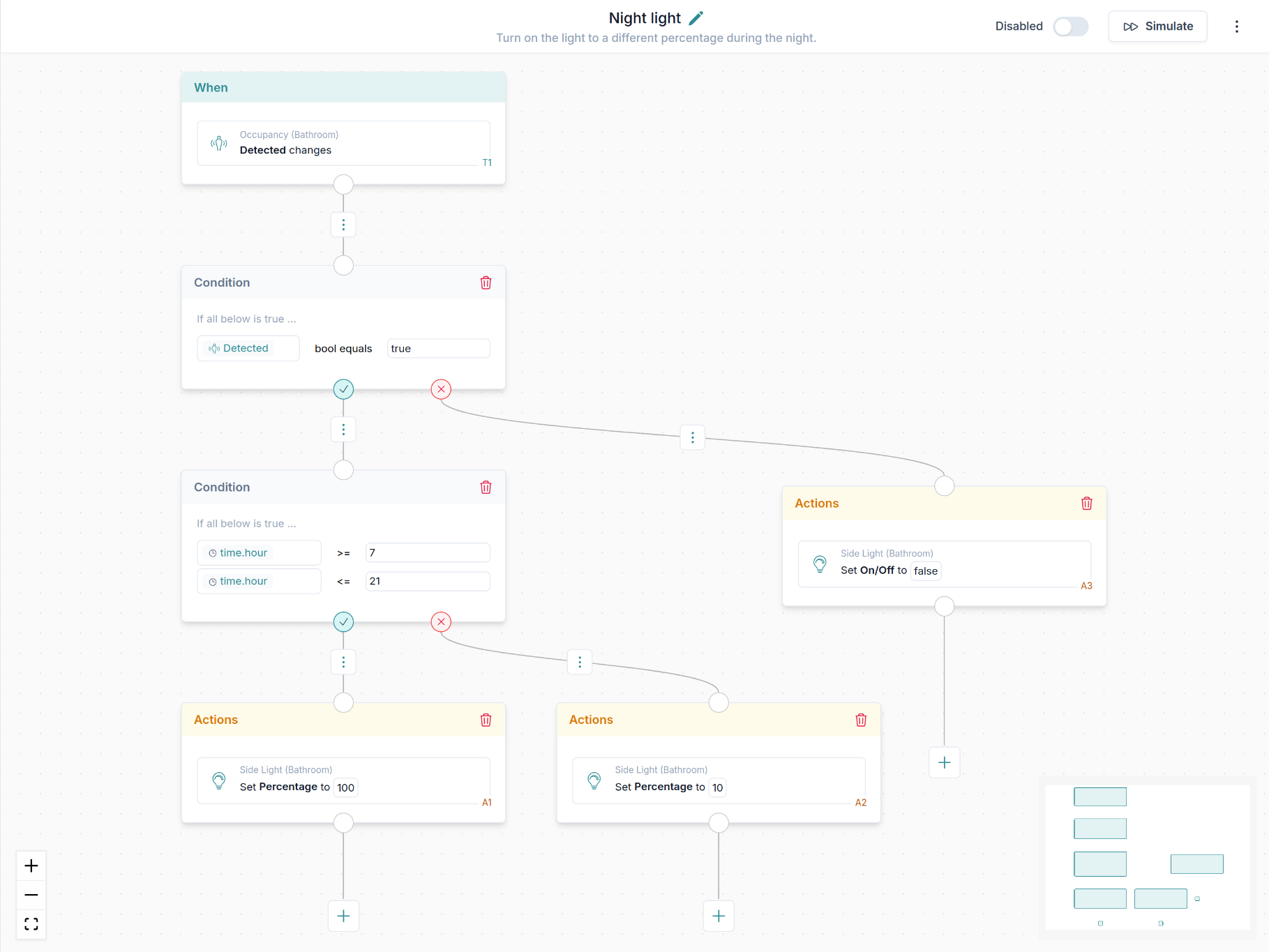This screenshot has width=1269, height=952.
Task: Click the occupancy sensor icon in the When card
Action: [x=219, y=143]
